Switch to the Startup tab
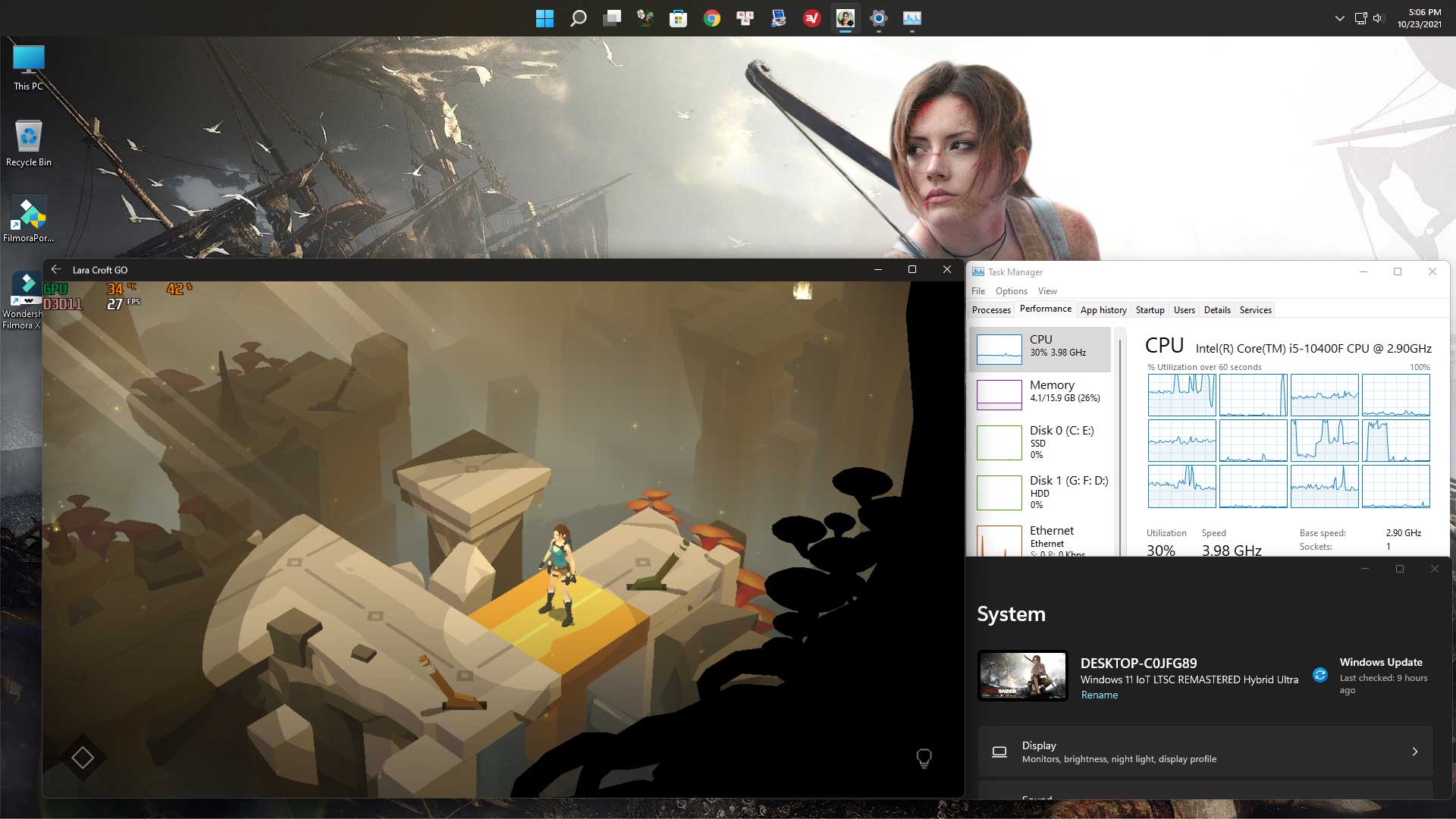1456x819 pixels. [x=1150, y=310]
